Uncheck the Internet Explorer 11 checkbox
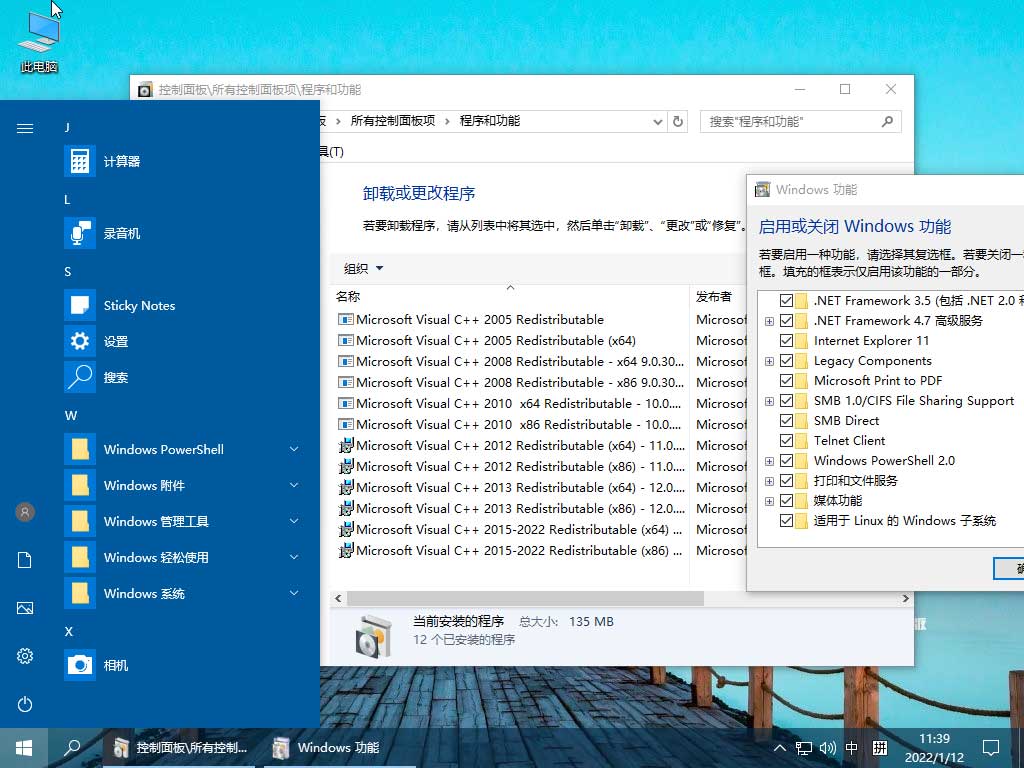Viewport: 1024px width, 768px height. [x=786, y=340]
